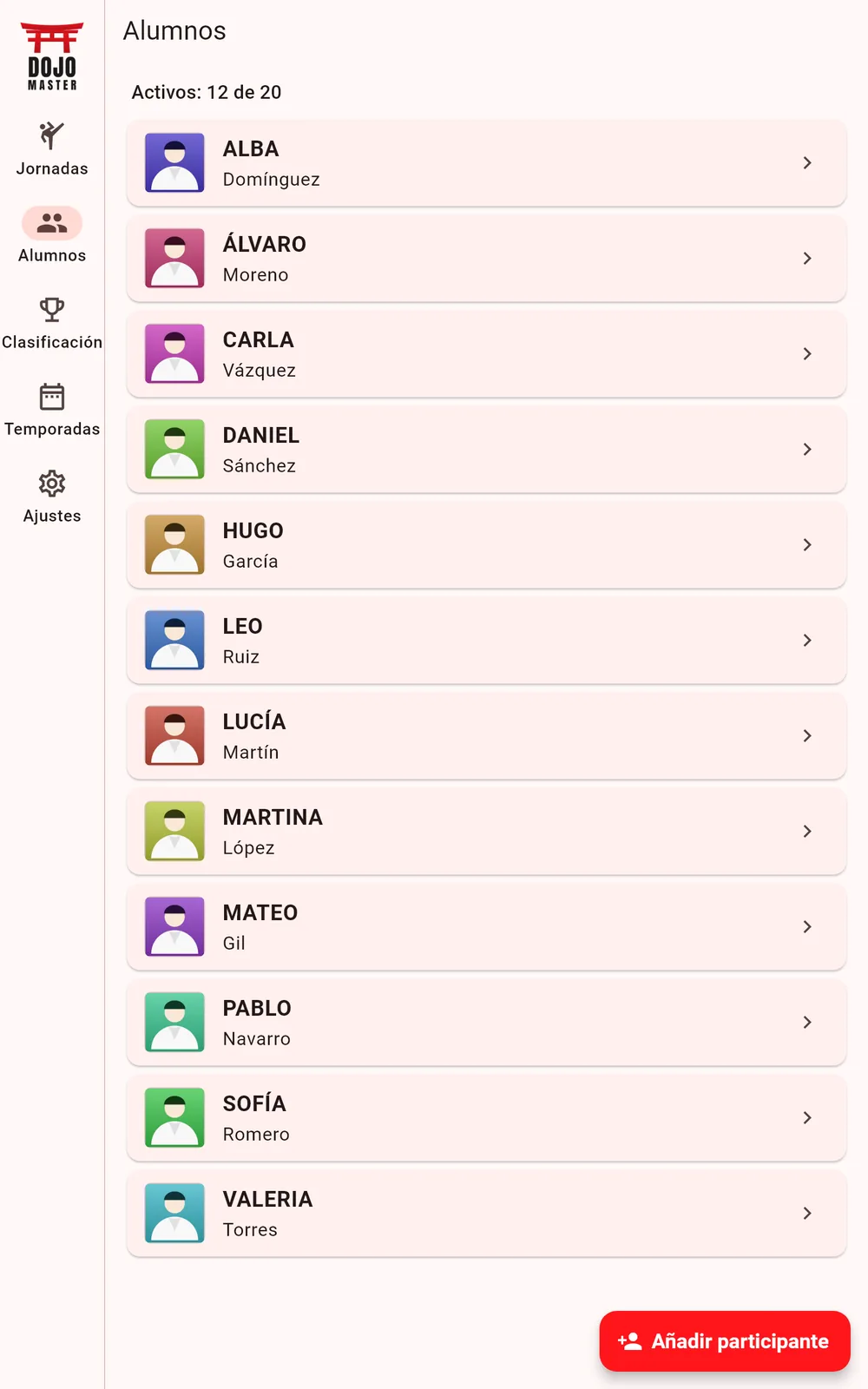Open the Ajustes gear icon
Screen dimensions: 868x1389
coord(52,484)
